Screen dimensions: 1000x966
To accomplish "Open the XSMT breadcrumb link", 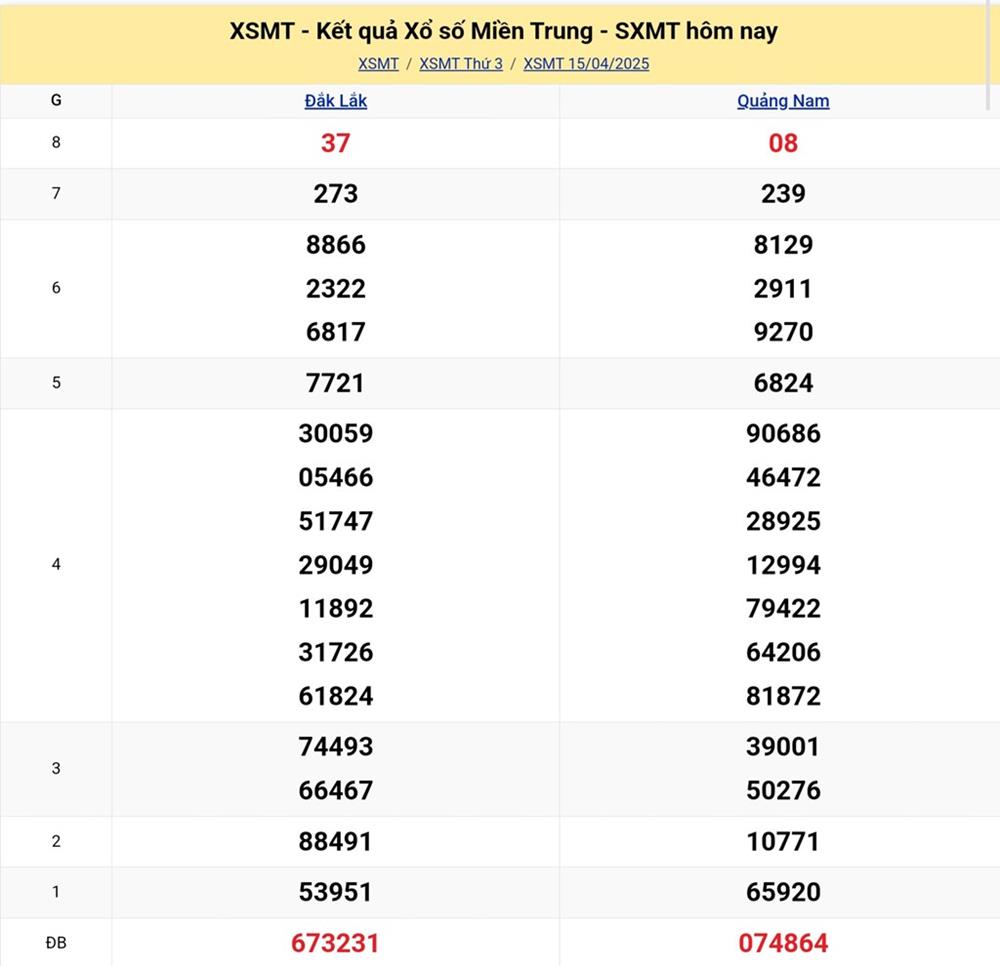I will 378,64.
